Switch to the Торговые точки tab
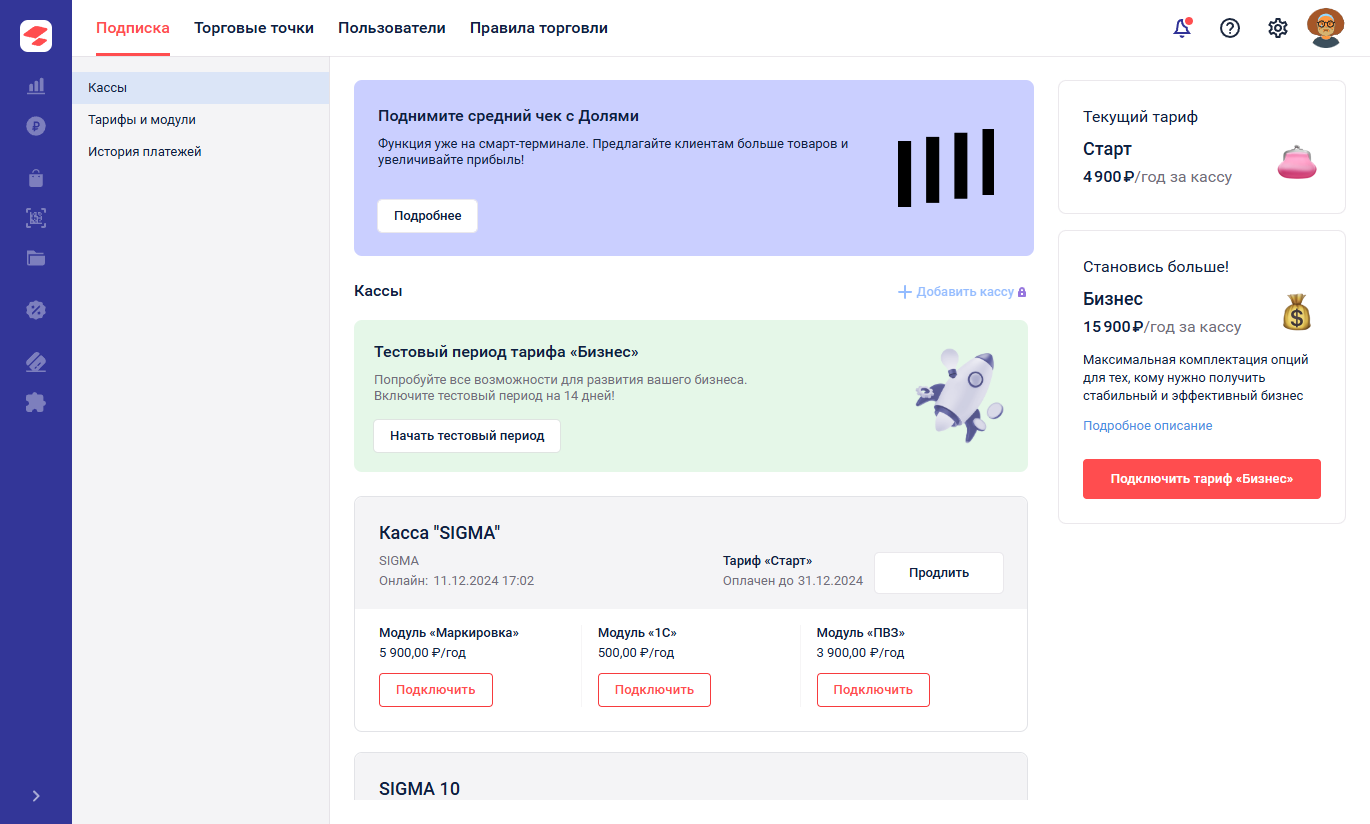 coord(254,28)
